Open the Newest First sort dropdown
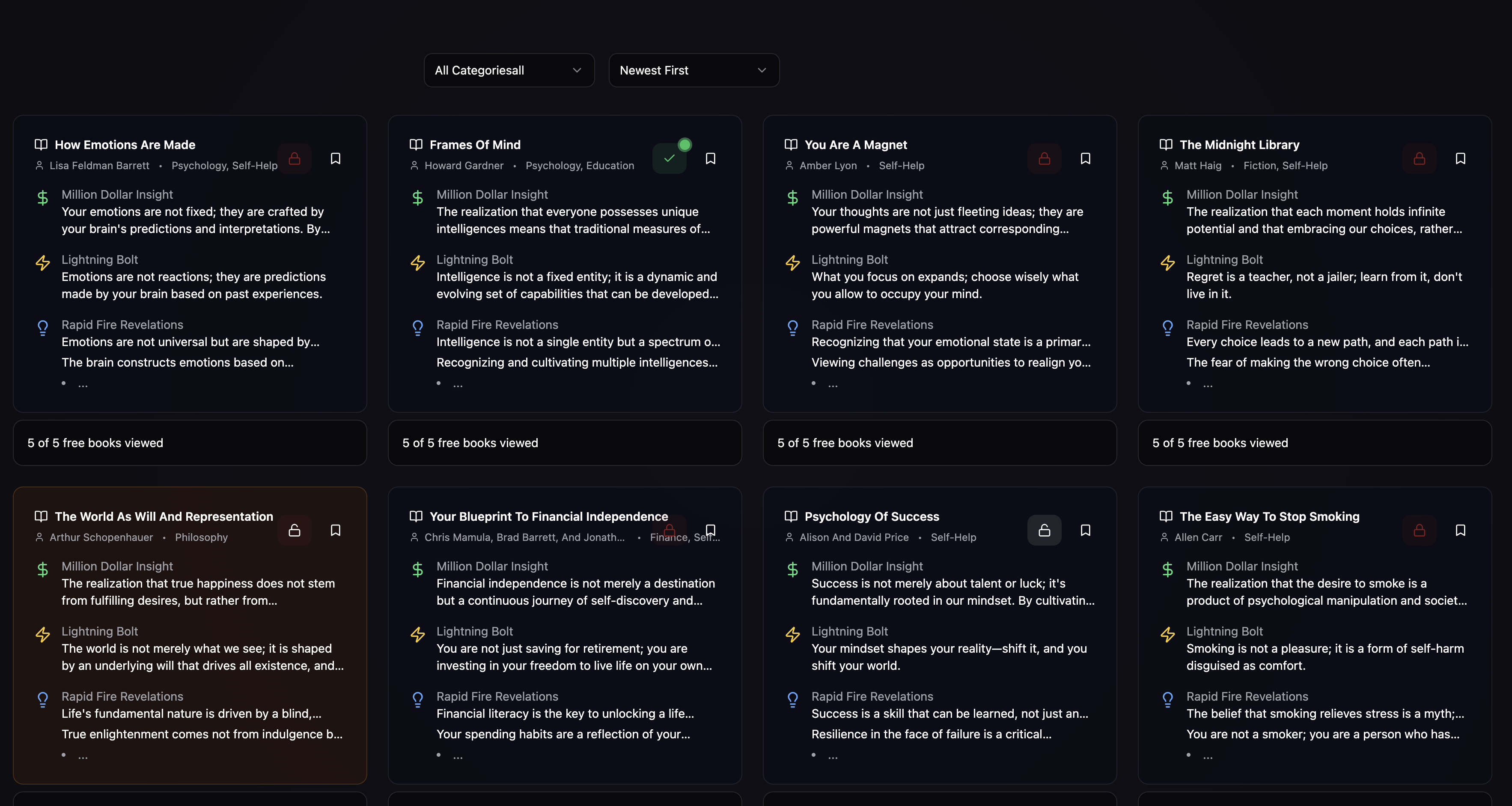The height and width of the screenshot is (806, 1512). click(x=694, y=70)
